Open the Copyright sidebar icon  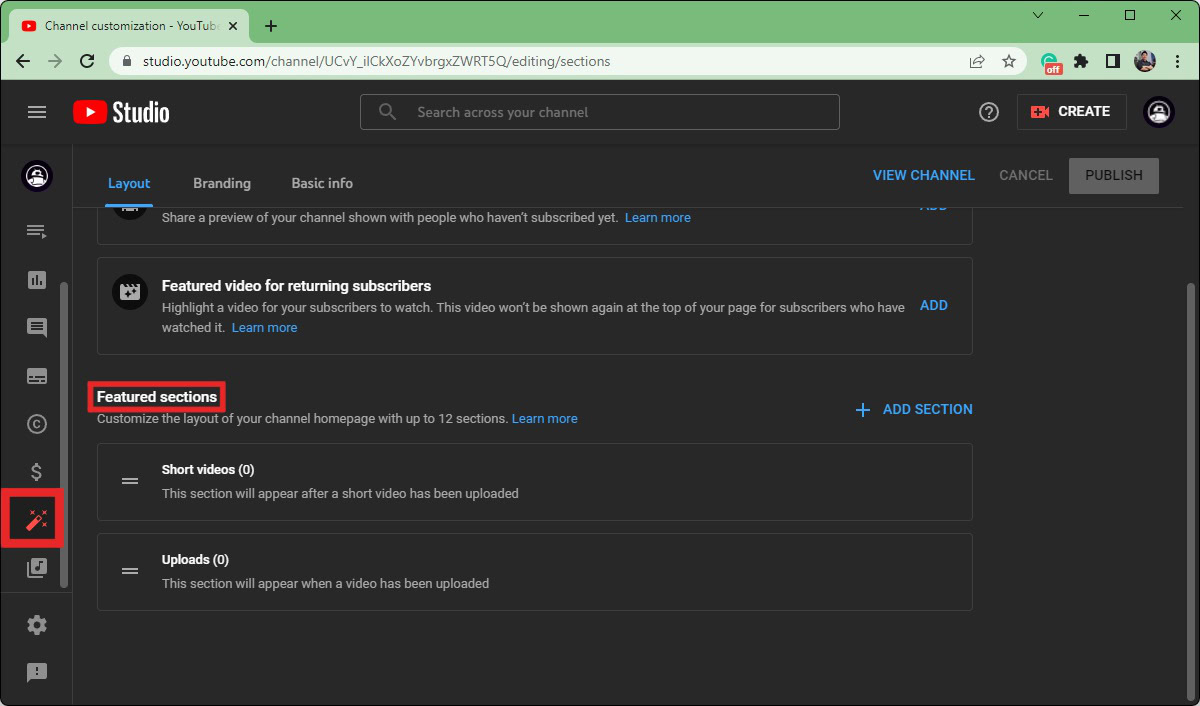[x=37, y=424]
